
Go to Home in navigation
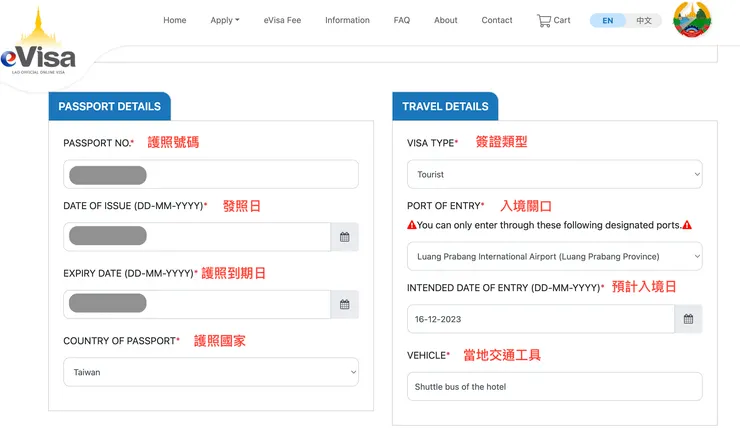[x=175, y=20]
